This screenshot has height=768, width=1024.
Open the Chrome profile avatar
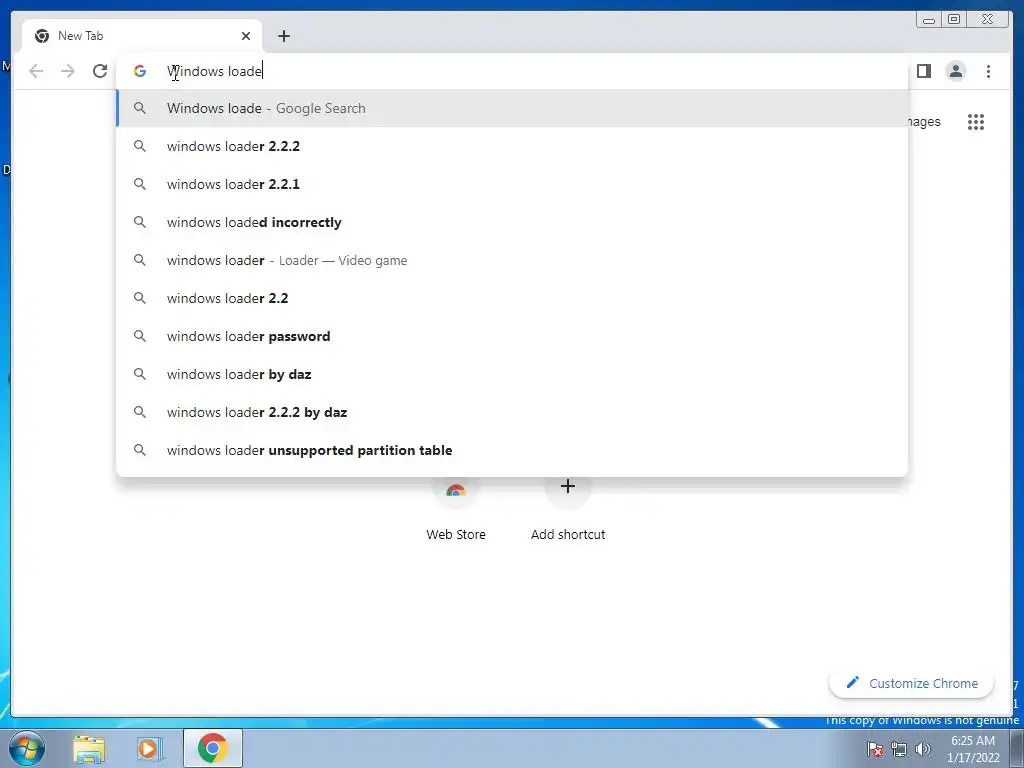click(955, 71)
